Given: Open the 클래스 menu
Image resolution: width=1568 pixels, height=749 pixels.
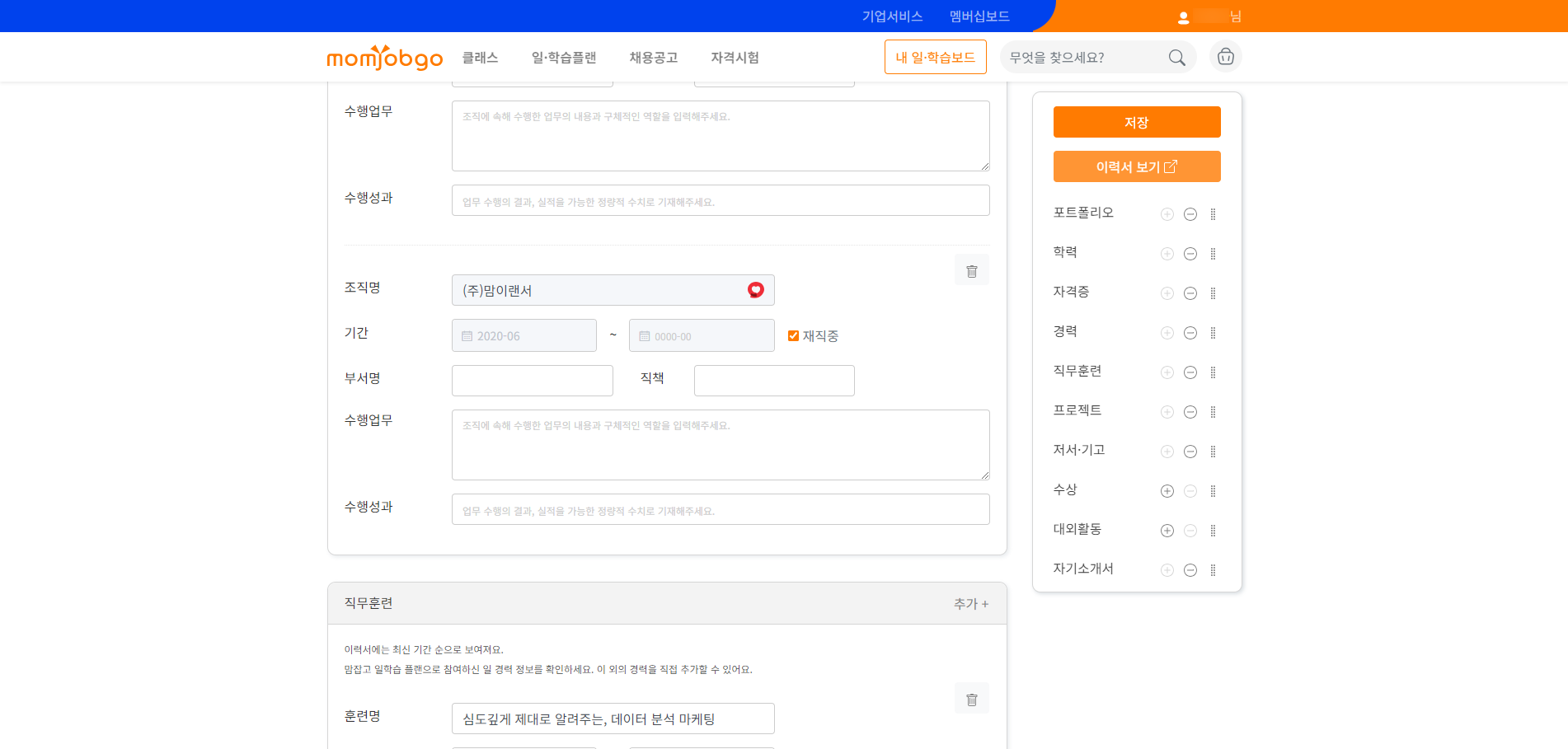Looking at the screenshot, I should point(480,58).
